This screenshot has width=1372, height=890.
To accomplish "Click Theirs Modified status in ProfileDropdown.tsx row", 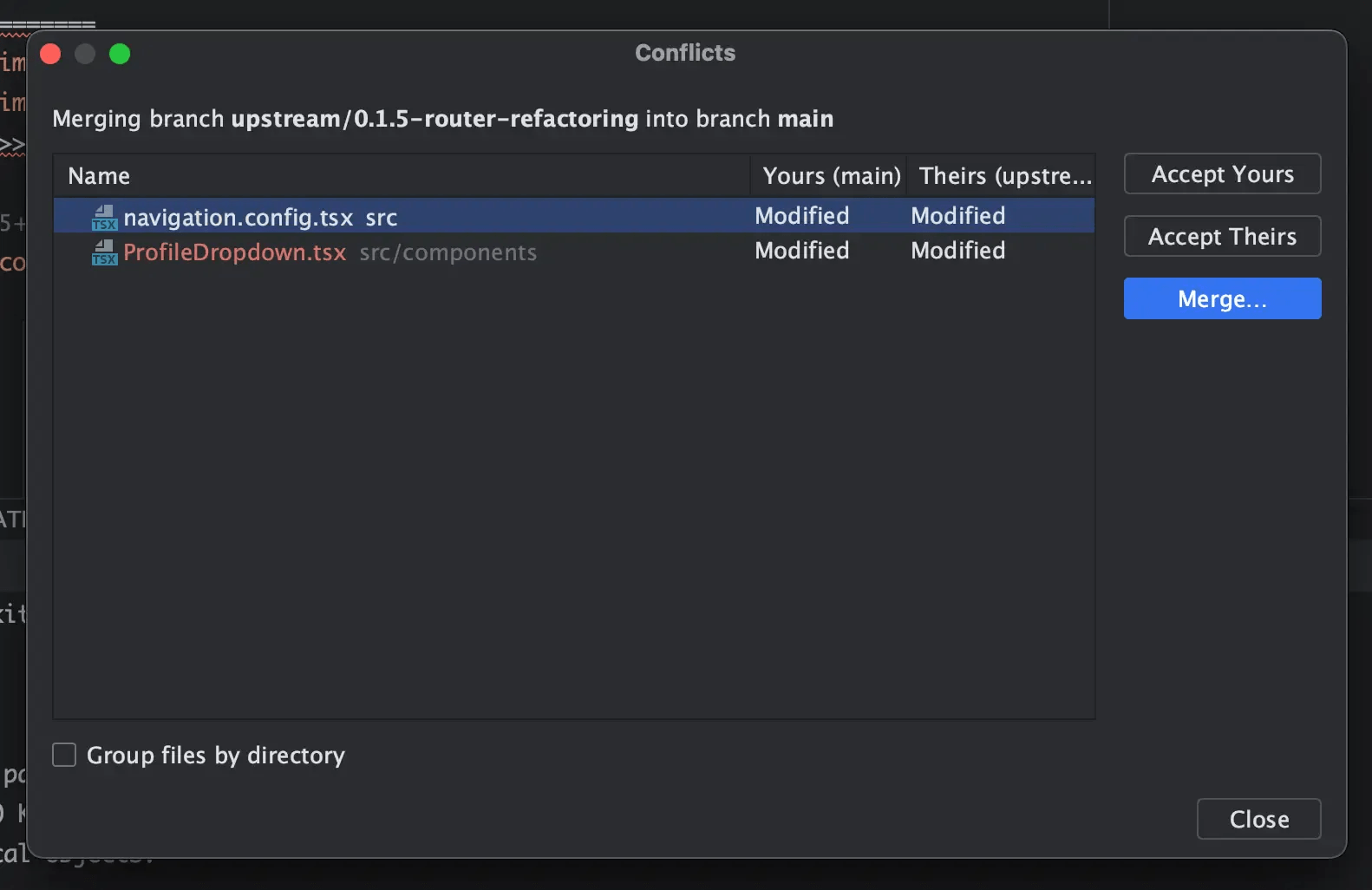I will pyautogui.click(x=957, y=251).
